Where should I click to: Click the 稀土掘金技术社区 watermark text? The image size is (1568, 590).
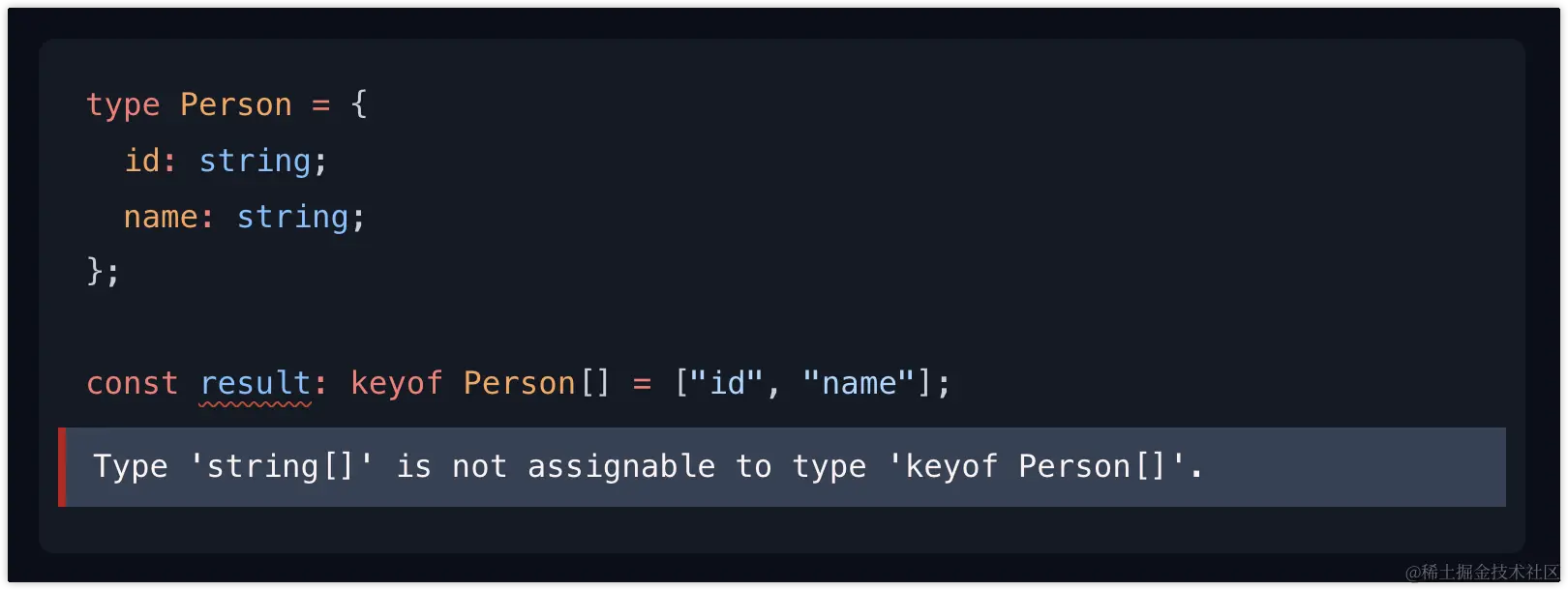point(1491,573)
